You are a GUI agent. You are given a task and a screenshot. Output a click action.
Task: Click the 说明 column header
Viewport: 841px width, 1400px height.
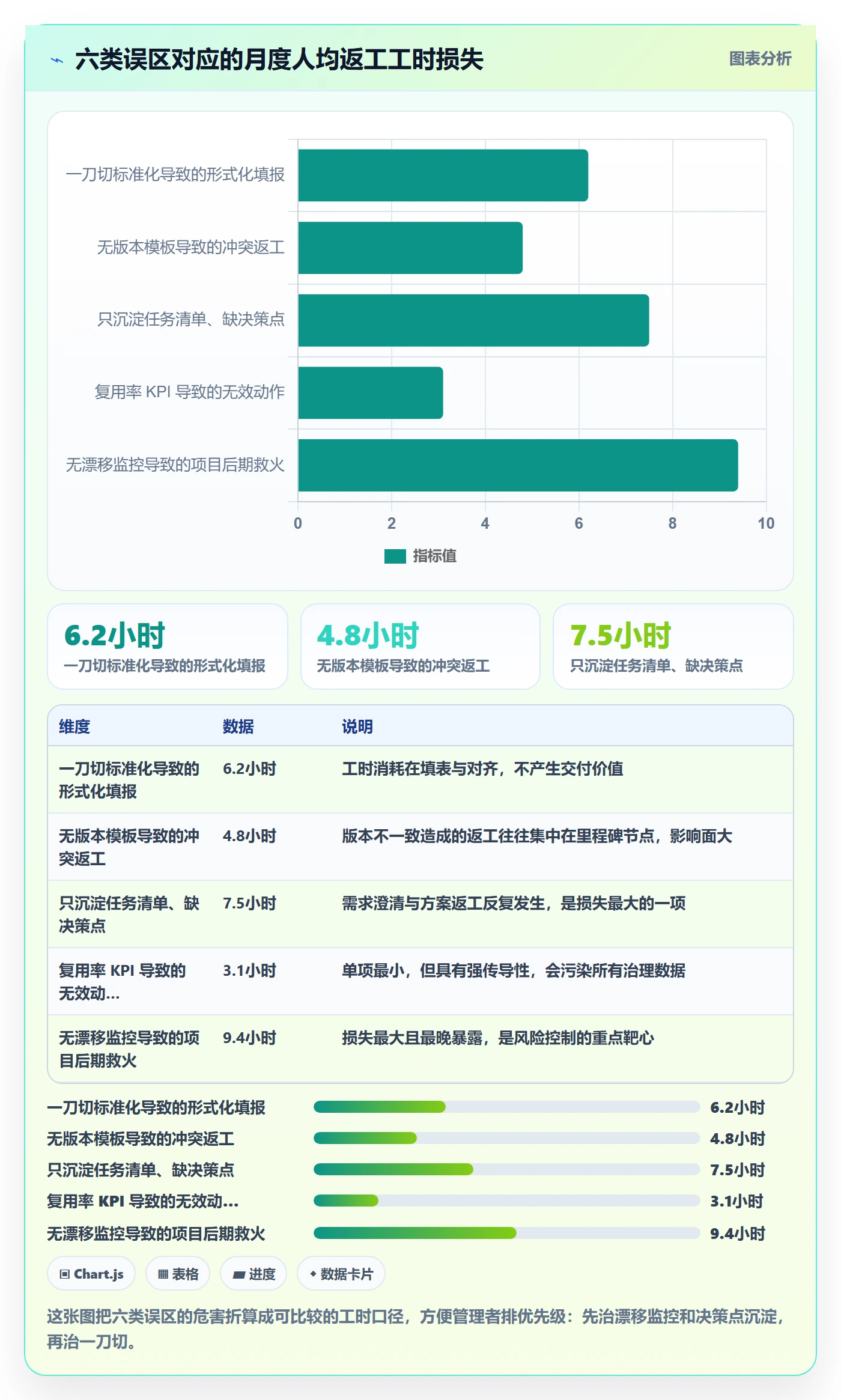pyautogui.click(x=357, y=726)
